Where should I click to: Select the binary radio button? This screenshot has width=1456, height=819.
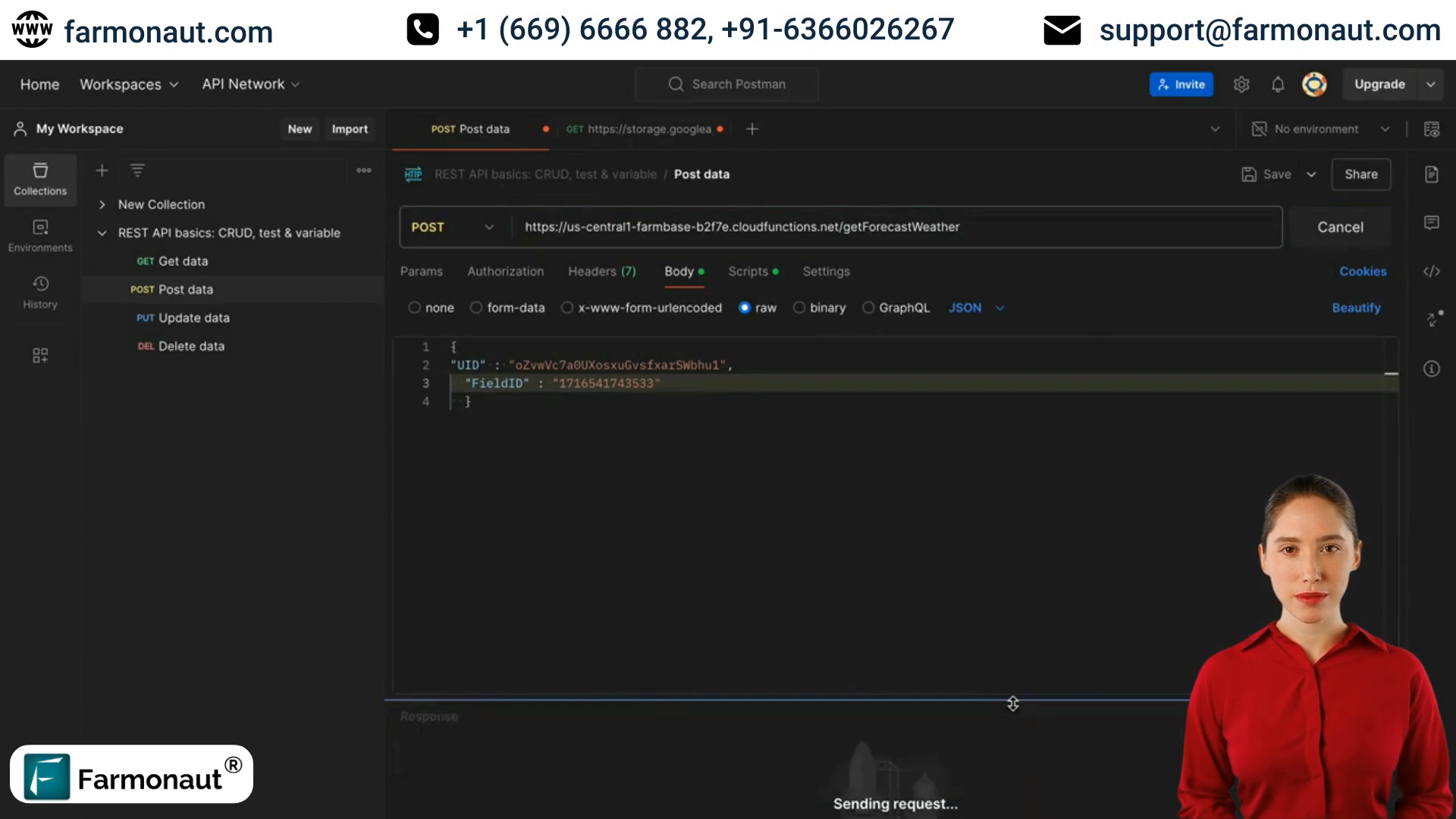tap(799, 307)
